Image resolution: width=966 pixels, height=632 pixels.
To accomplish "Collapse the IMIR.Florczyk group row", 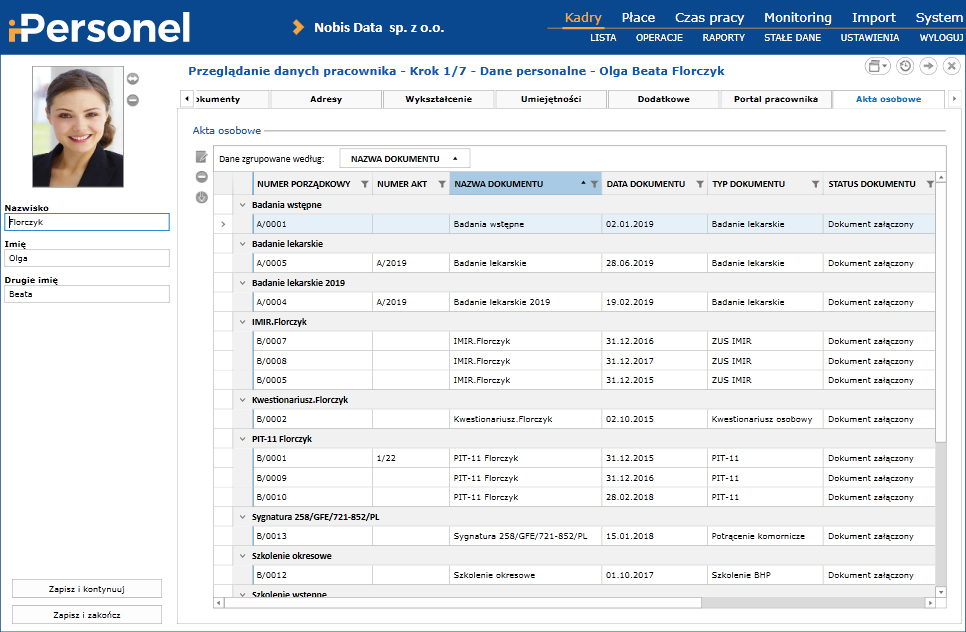I will coord(241,322).
